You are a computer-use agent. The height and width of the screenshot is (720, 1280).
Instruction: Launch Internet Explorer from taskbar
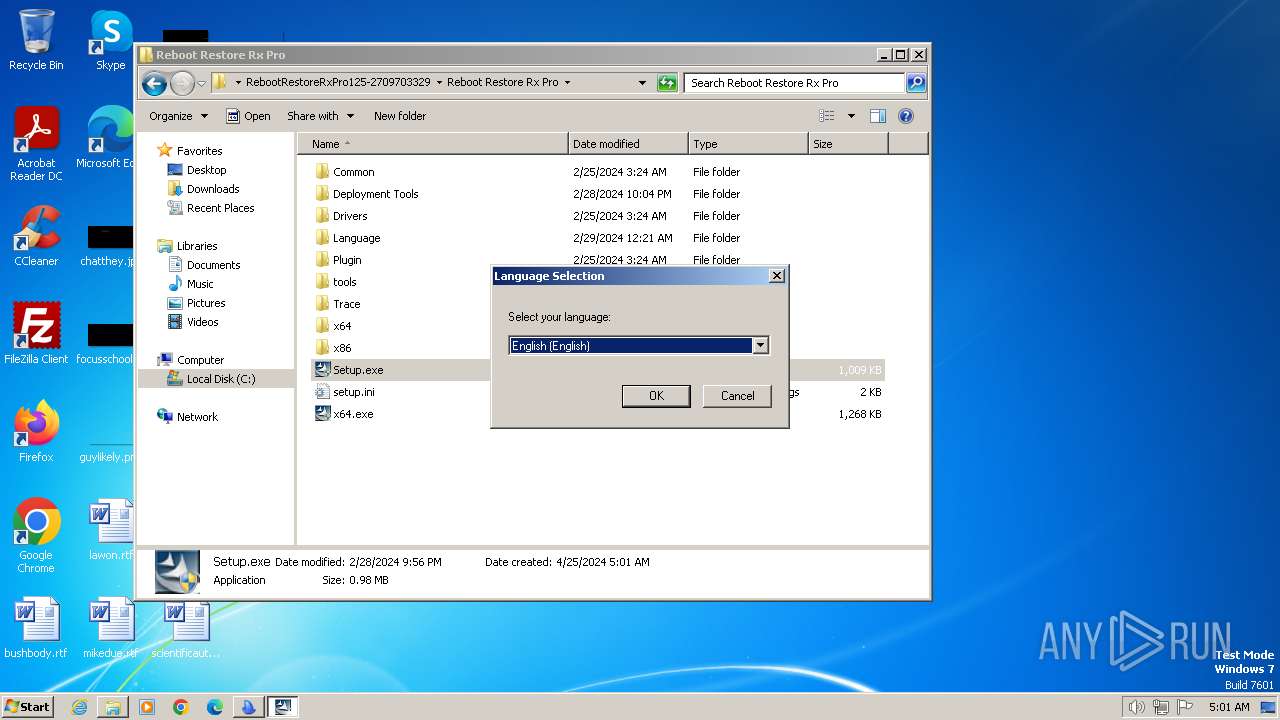click(x=79, y=707)
